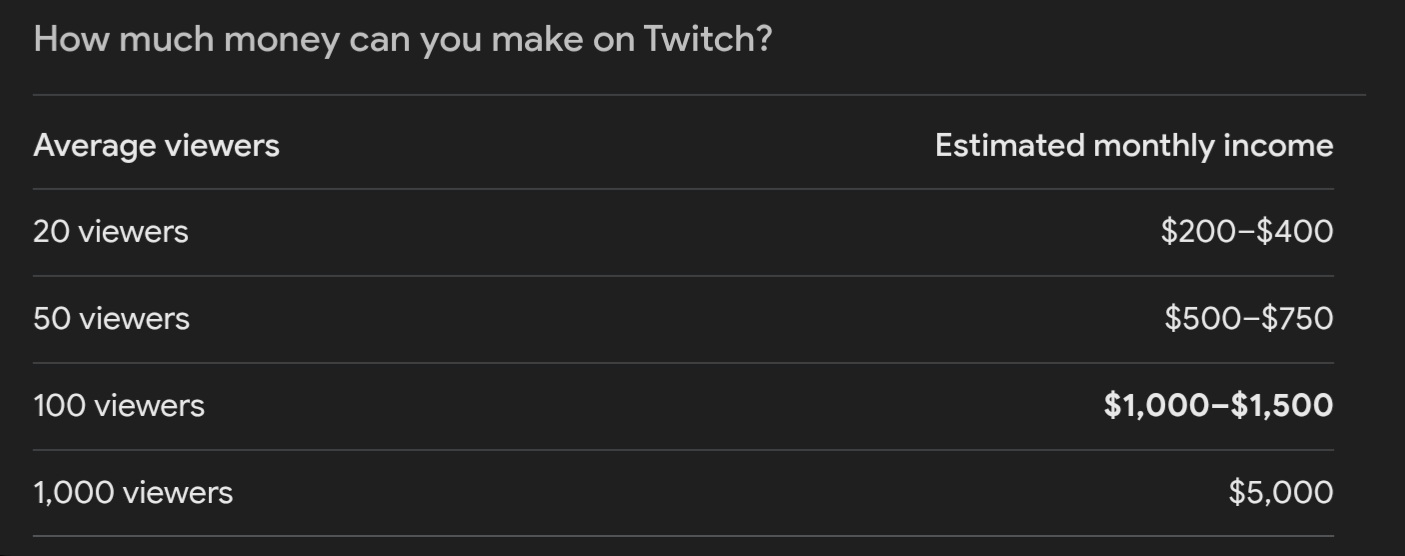Click the $5,000 income value
Viewport: 1405px width, 556px height.
pos(1280,493)
